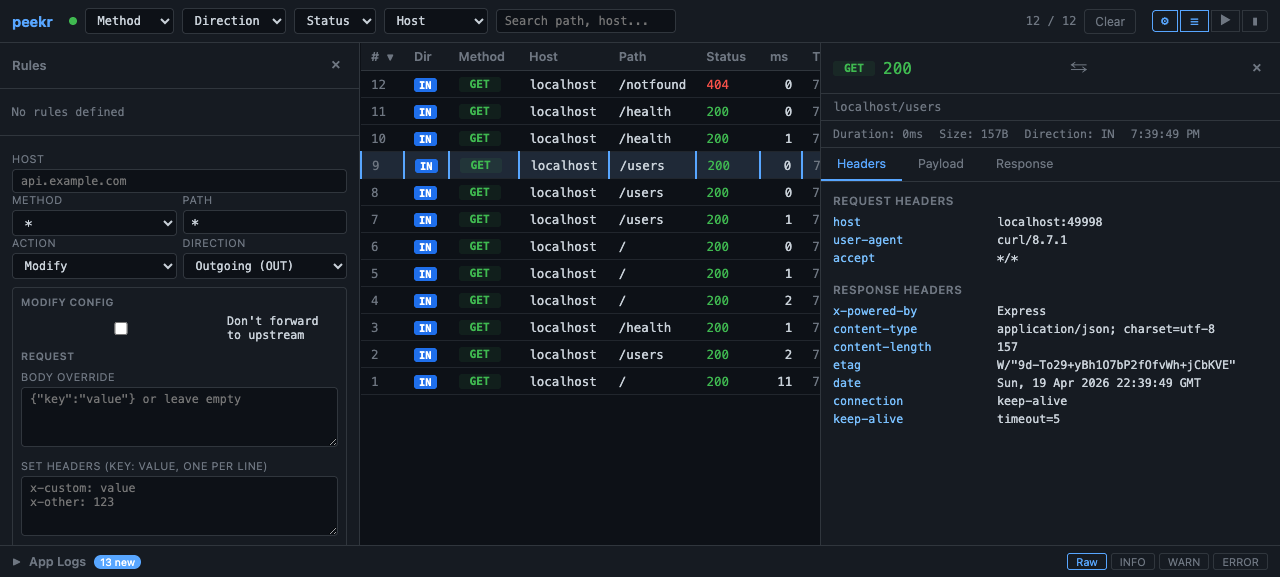Screen dimensions: 1280x577
Task: Click the 13 new logs badge
Action: (117, 562)
